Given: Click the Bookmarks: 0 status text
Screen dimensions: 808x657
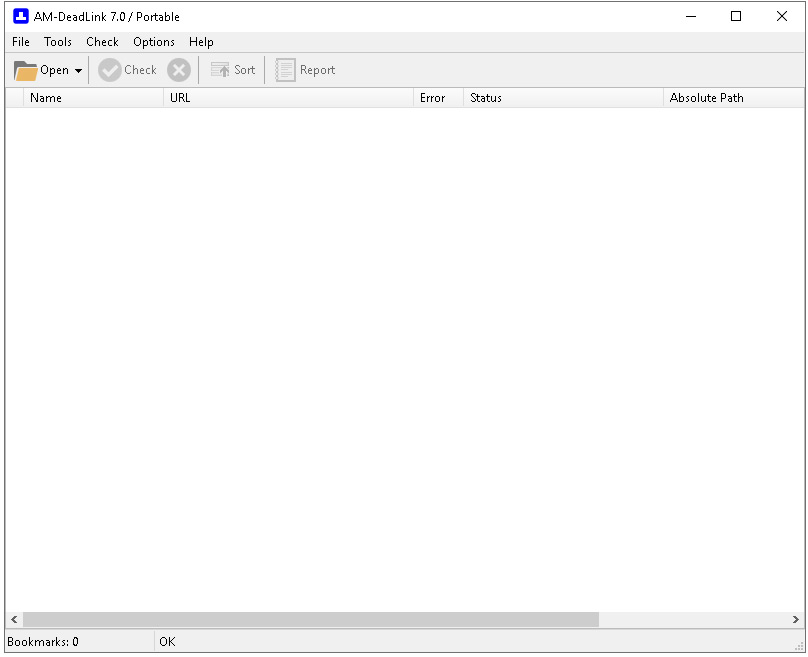Looking at the screenshot, I should [43, 642].
